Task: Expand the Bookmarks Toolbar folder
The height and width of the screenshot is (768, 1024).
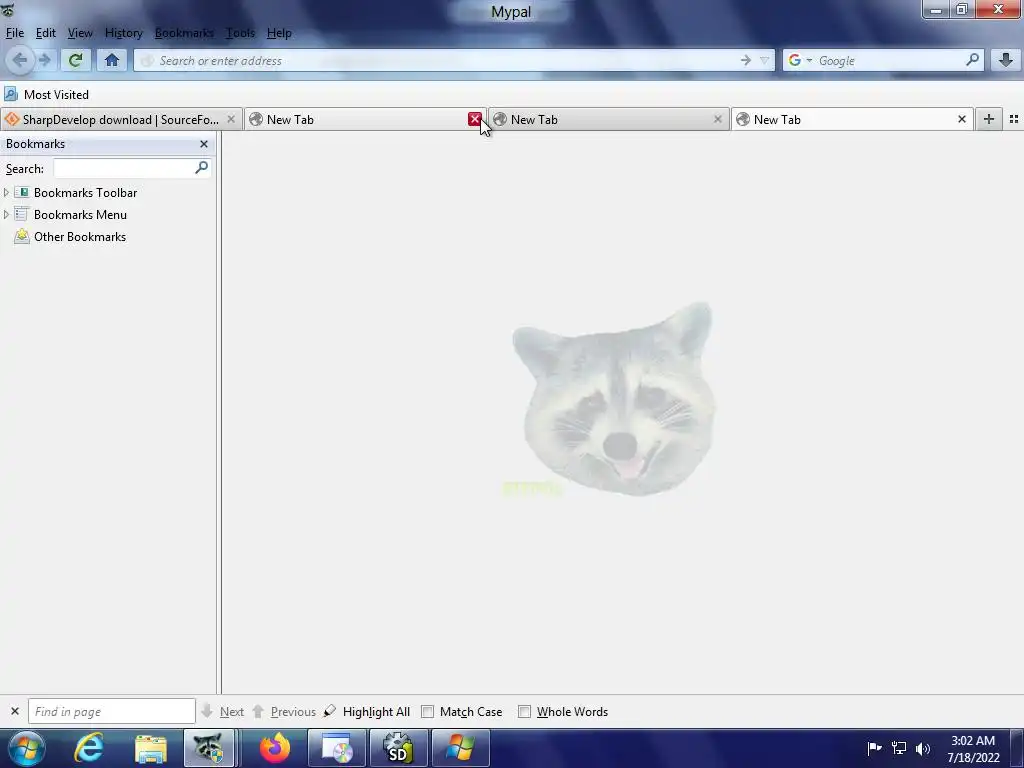Action: [x=7, y=193]
